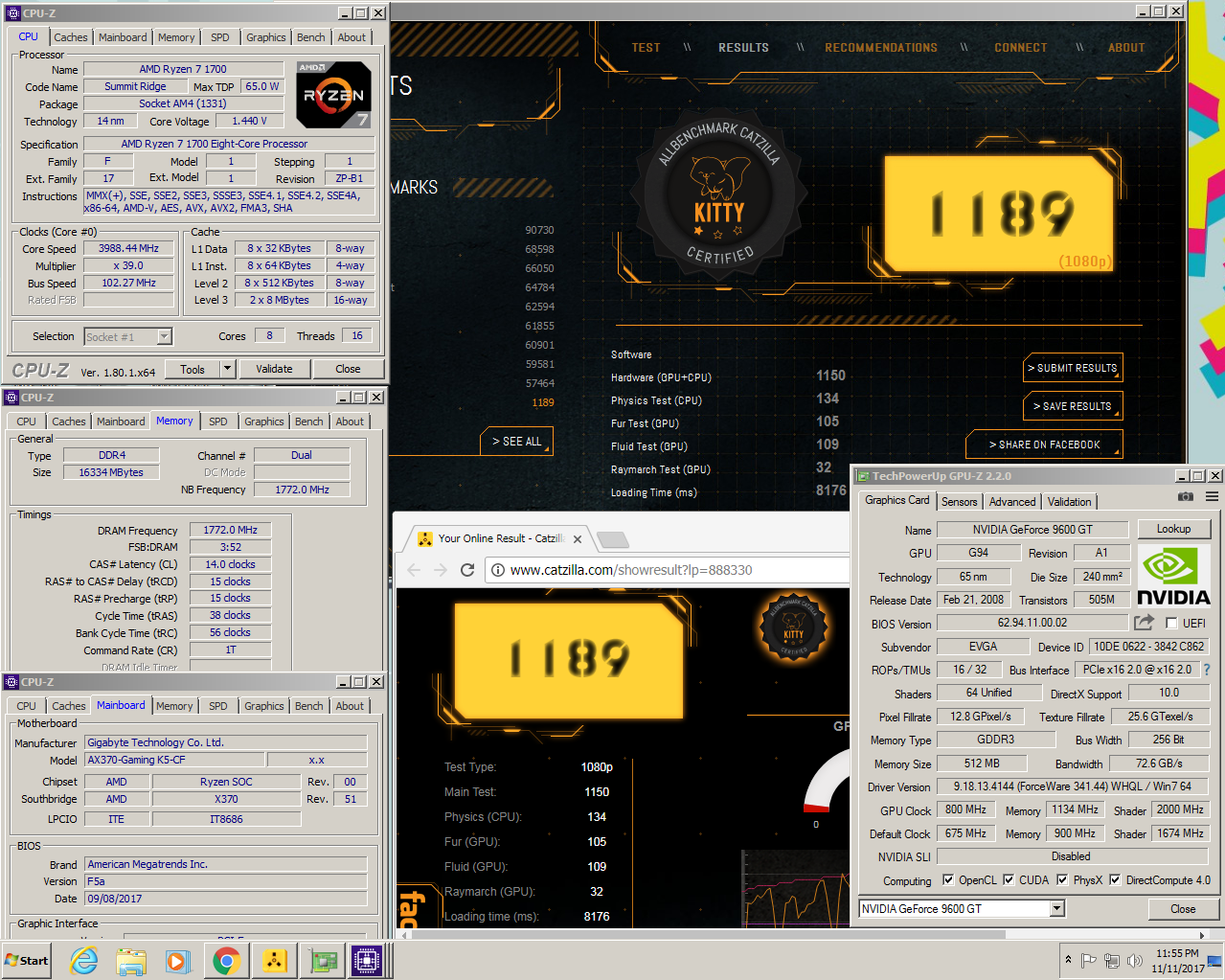Open the Action Center flag tray icon
The width and height of the screenshot is (1225, 980).
pyautogui.click(x=1089, y=961)
